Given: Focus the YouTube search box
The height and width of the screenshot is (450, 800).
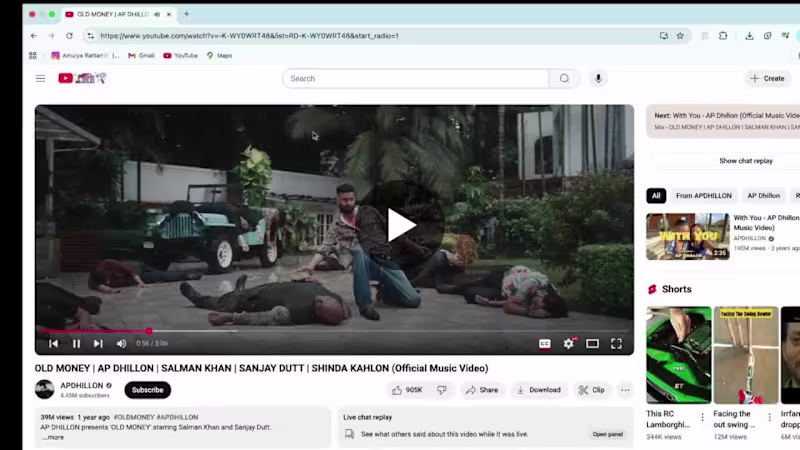Looking at the screenshot, I should pos(416,79).
